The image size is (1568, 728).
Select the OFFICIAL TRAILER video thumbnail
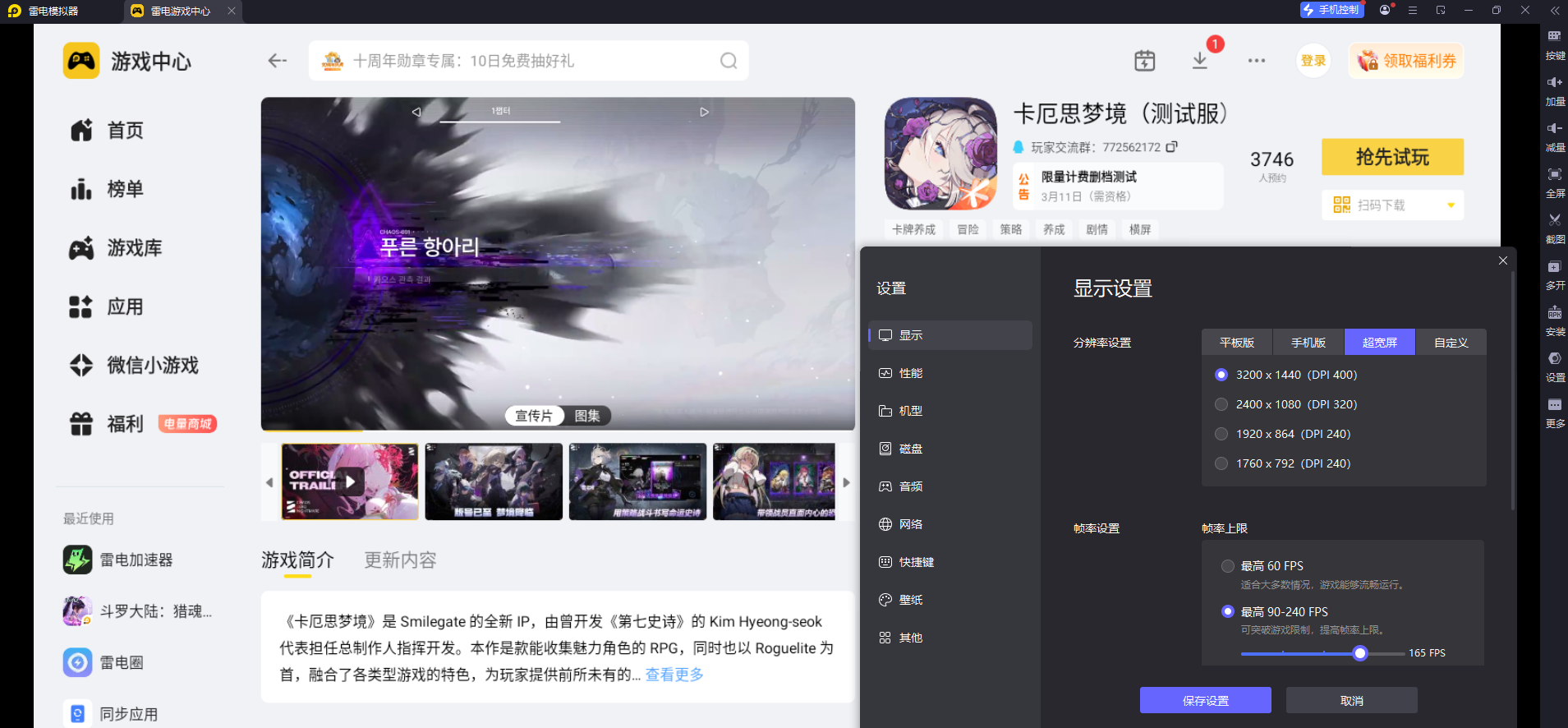pos(350,481)
